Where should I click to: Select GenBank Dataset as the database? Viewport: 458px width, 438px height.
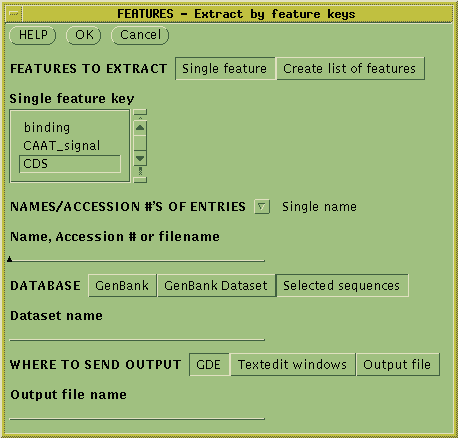pyautogui.click(x=216, y=286)
